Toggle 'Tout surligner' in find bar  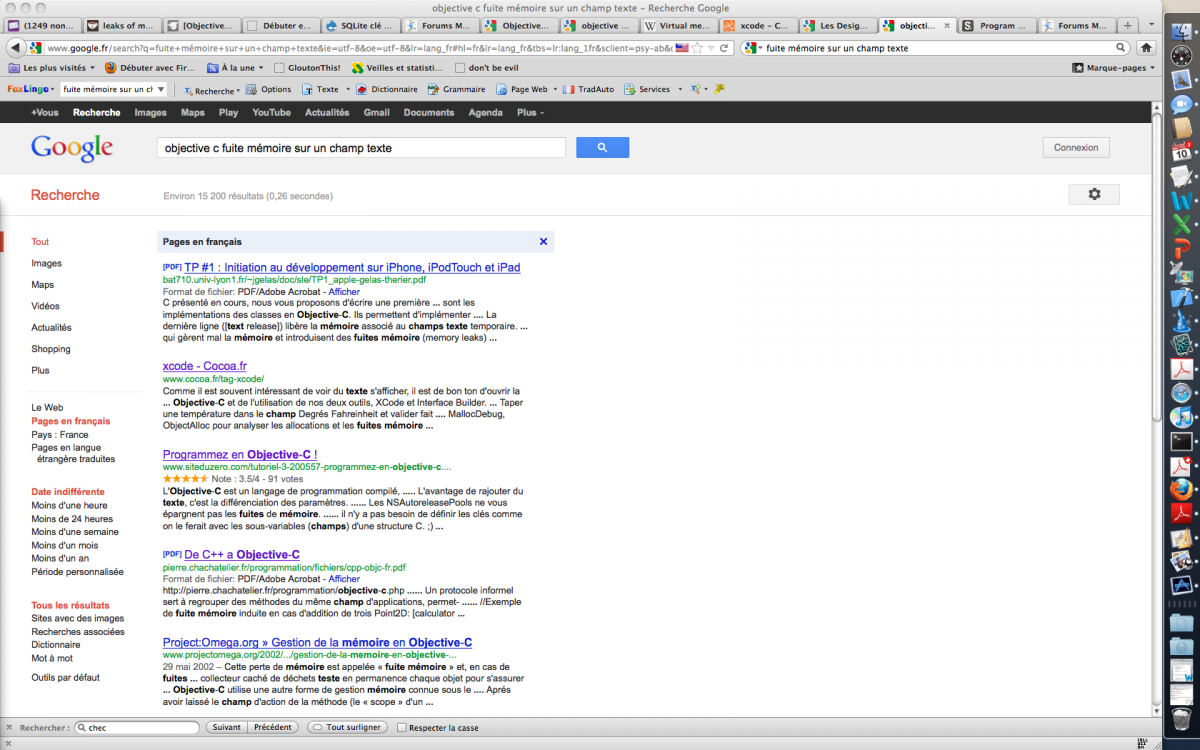pyautogui.click(x=349, y=727)
